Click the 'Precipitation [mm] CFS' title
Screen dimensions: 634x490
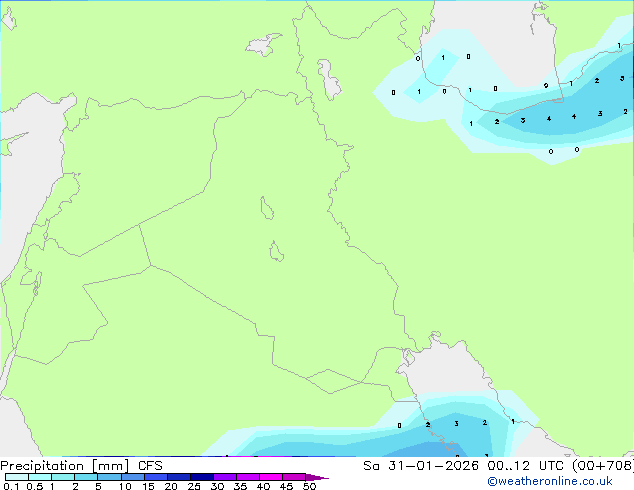coord(81,466)
